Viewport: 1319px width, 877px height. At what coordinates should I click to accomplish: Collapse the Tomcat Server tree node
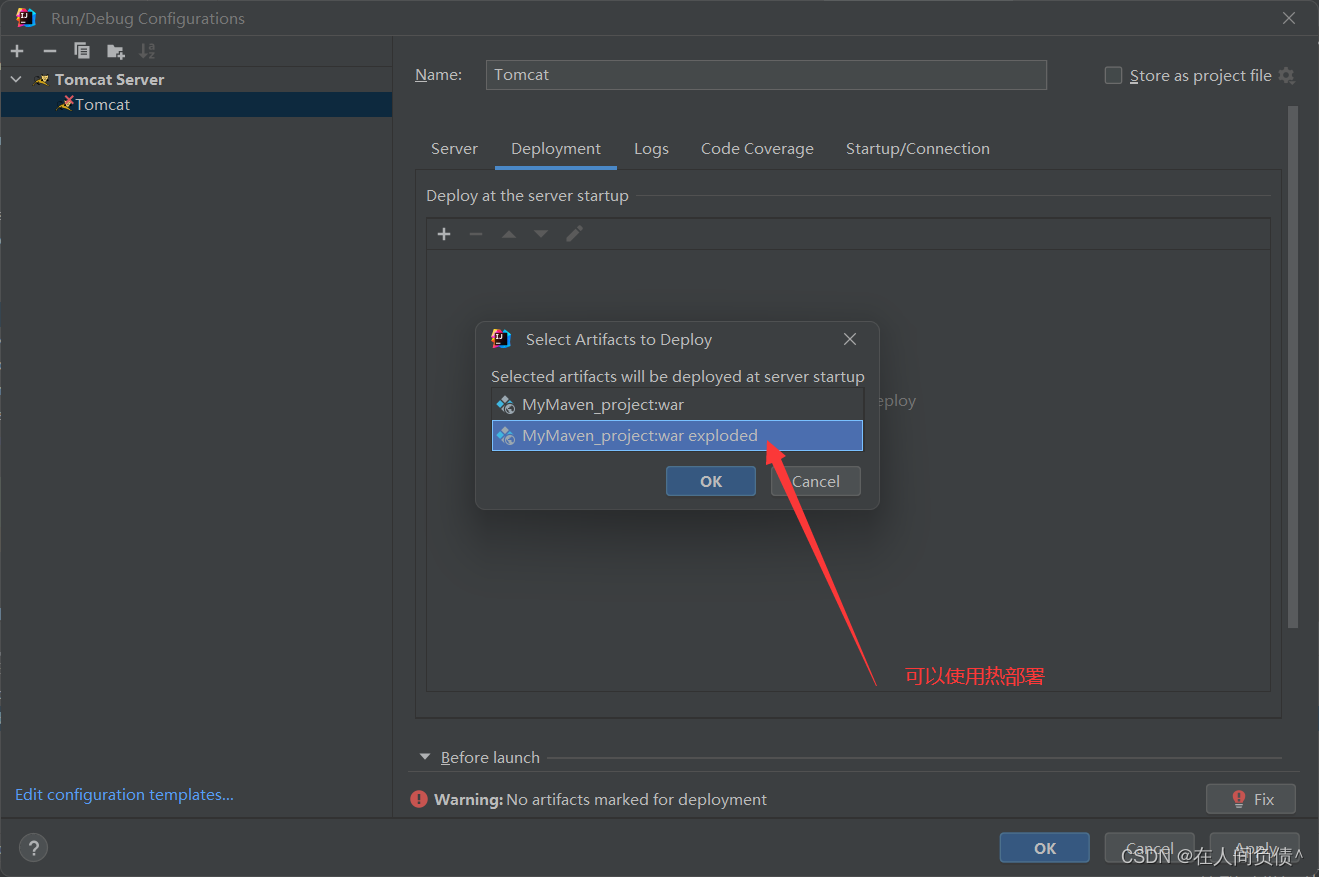[x=16, y=79]
